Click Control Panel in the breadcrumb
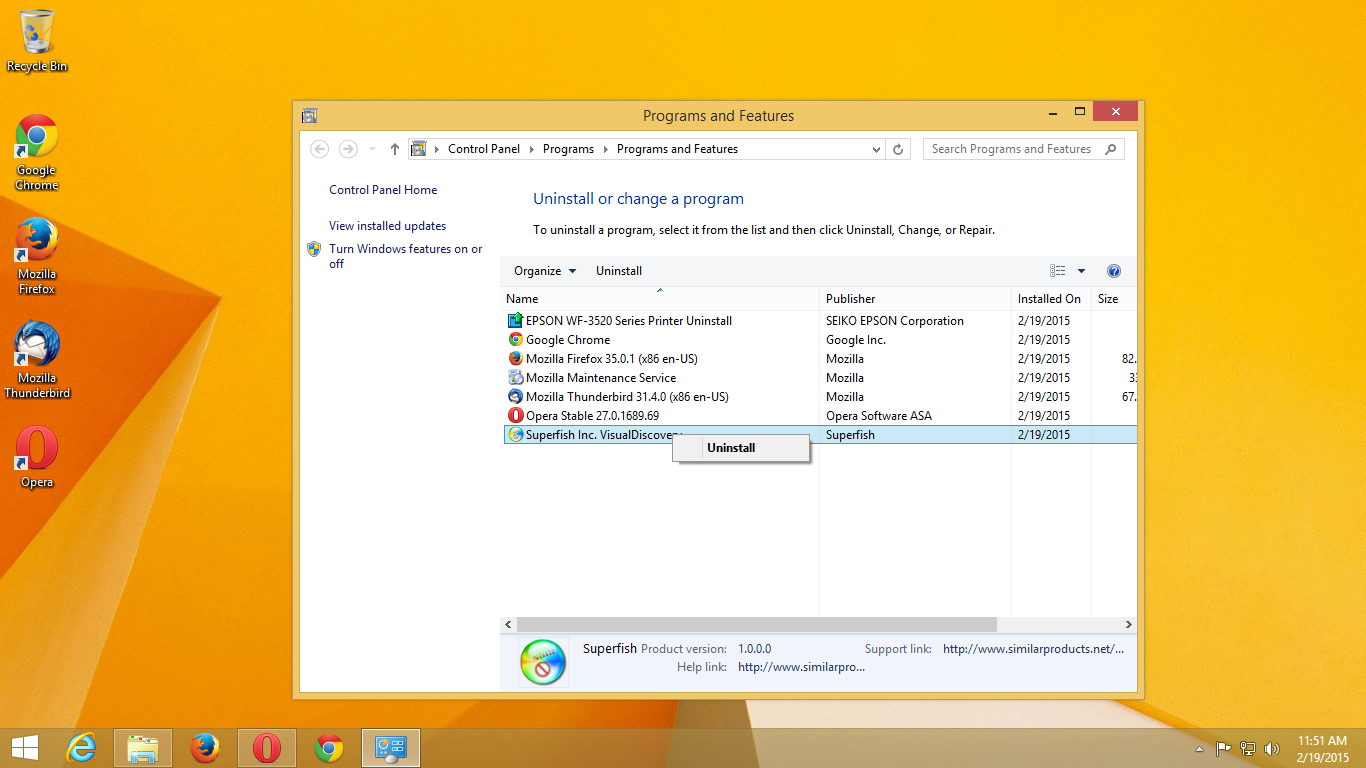Screen dimensions: 1366x768 [484, 149]
